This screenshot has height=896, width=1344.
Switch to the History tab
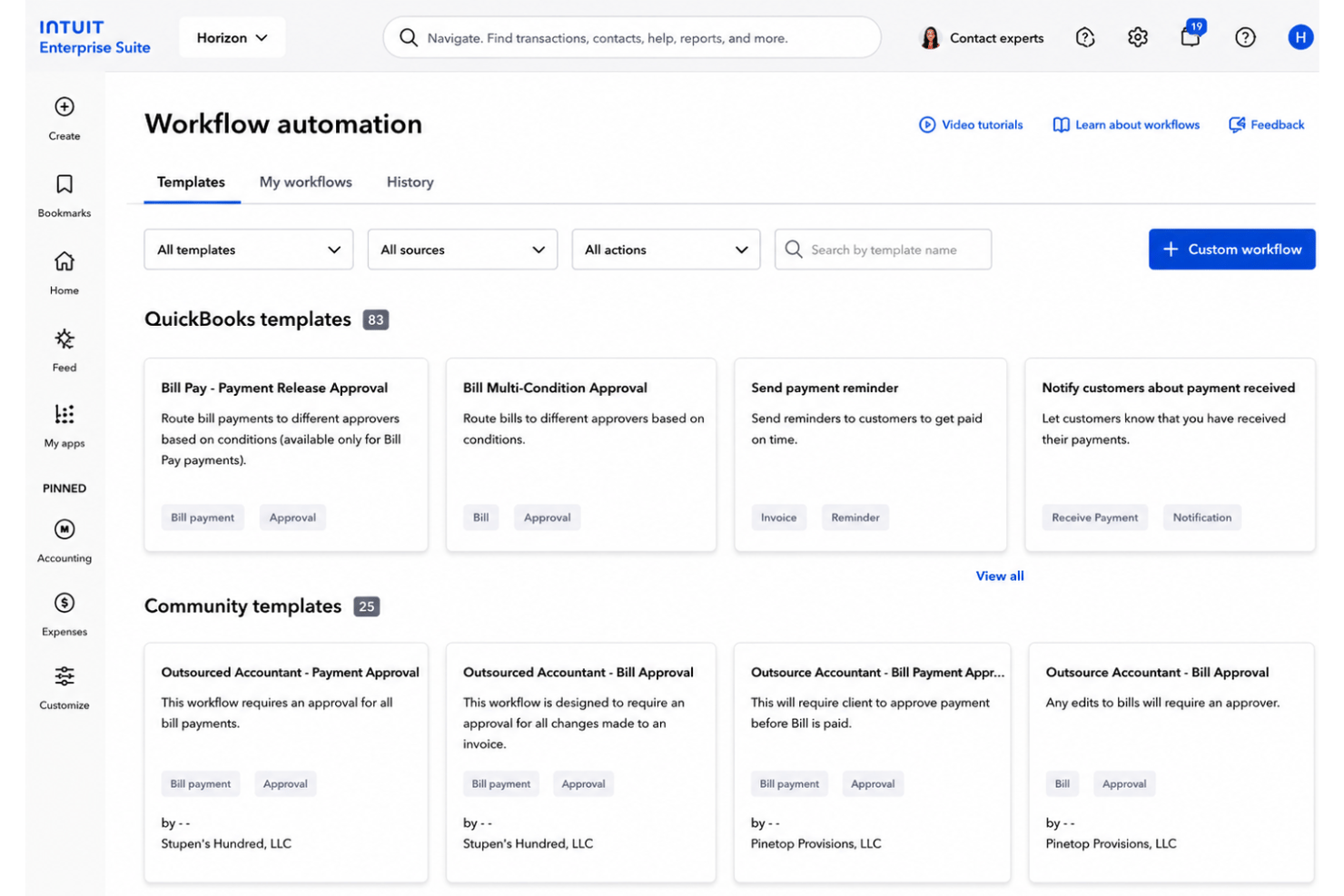410,182
